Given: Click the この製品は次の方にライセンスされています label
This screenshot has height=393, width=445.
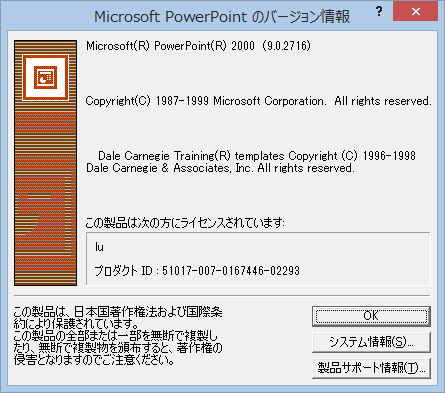Looking at the screenshot, I should pyautogui.click(x=185, y=222).
